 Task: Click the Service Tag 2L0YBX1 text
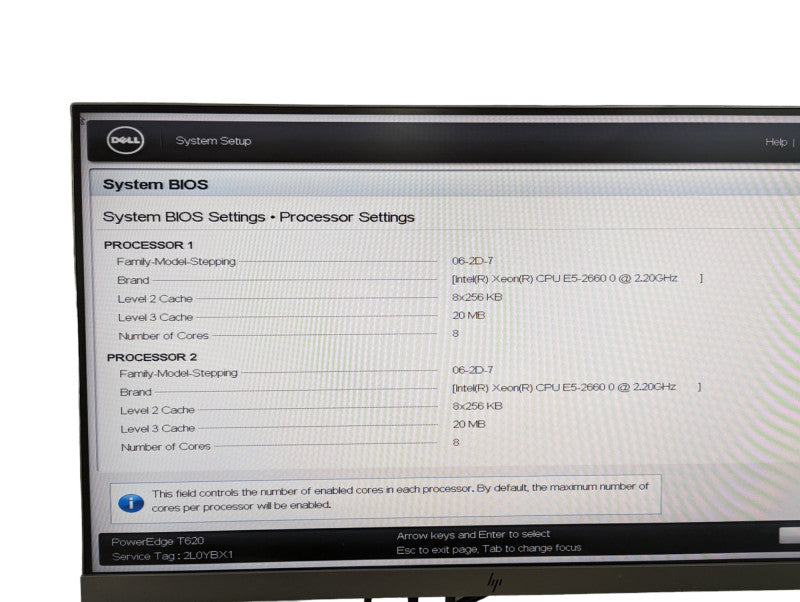[172, 556]
